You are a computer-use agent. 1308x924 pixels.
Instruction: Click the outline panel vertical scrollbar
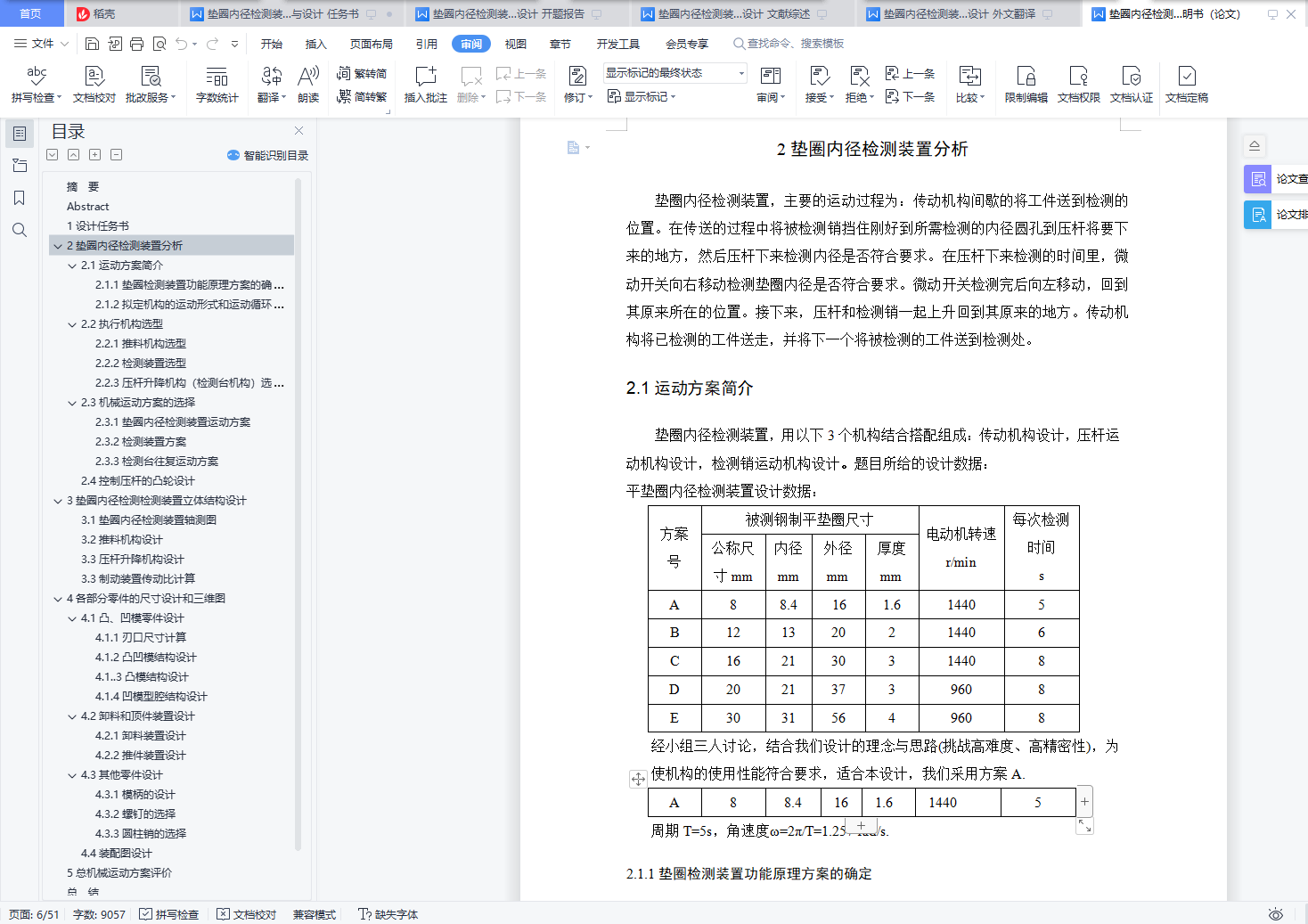(298, 513)
